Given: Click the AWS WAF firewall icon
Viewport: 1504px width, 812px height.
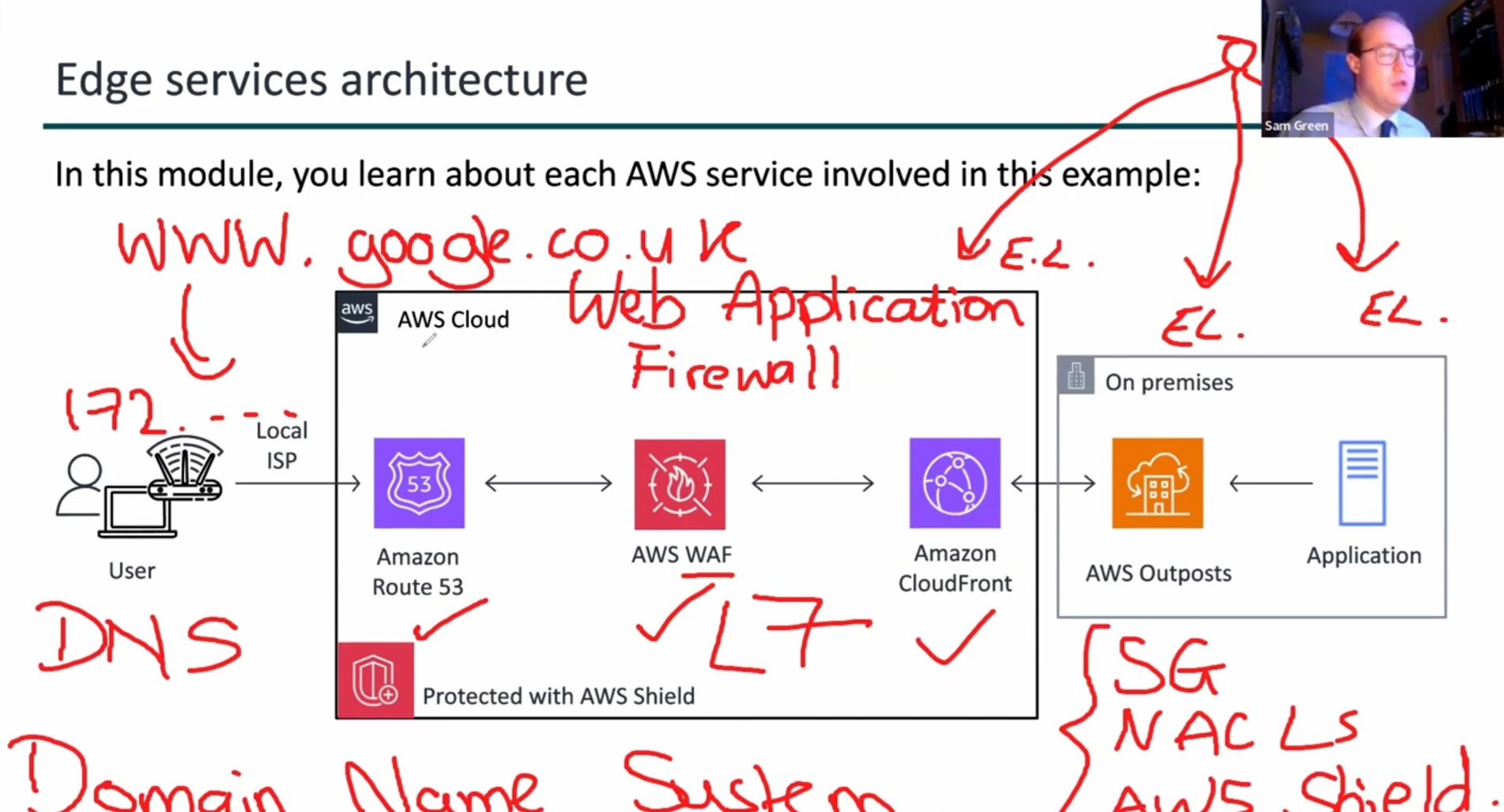Looking at the screenshot, I should pos(680,484).
